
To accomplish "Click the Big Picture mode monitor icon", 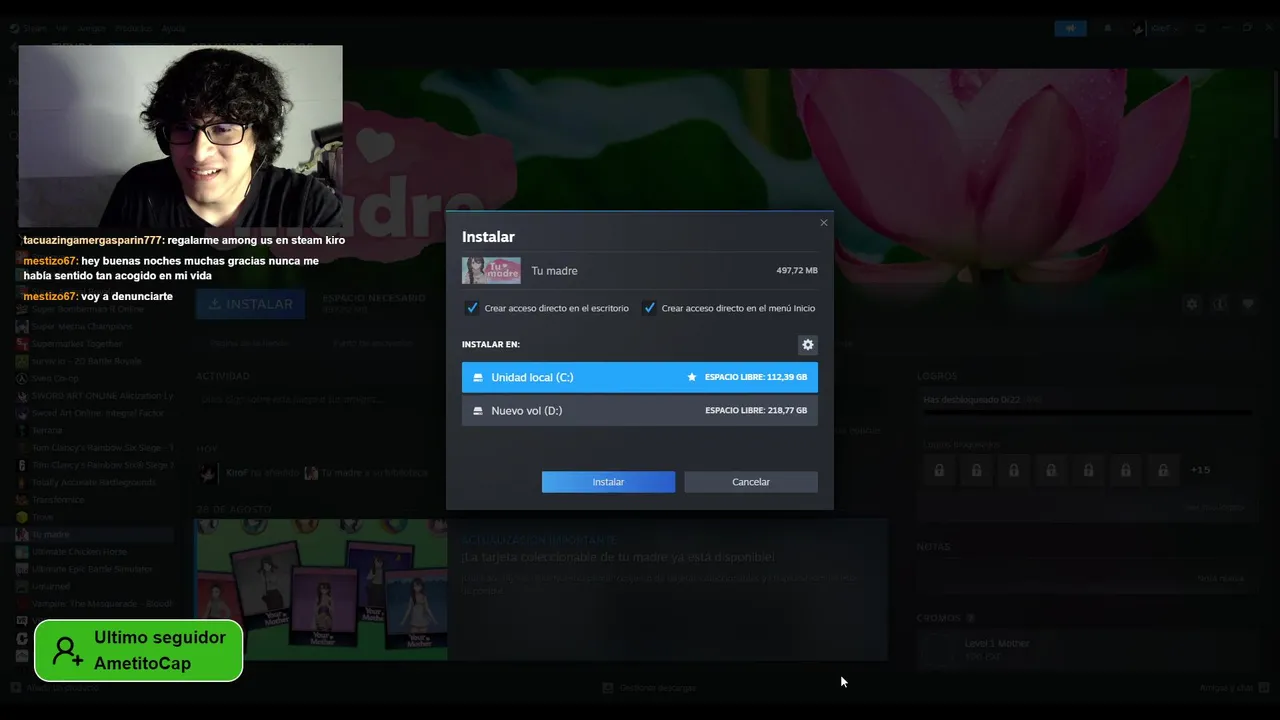I will click(1201, 28).
